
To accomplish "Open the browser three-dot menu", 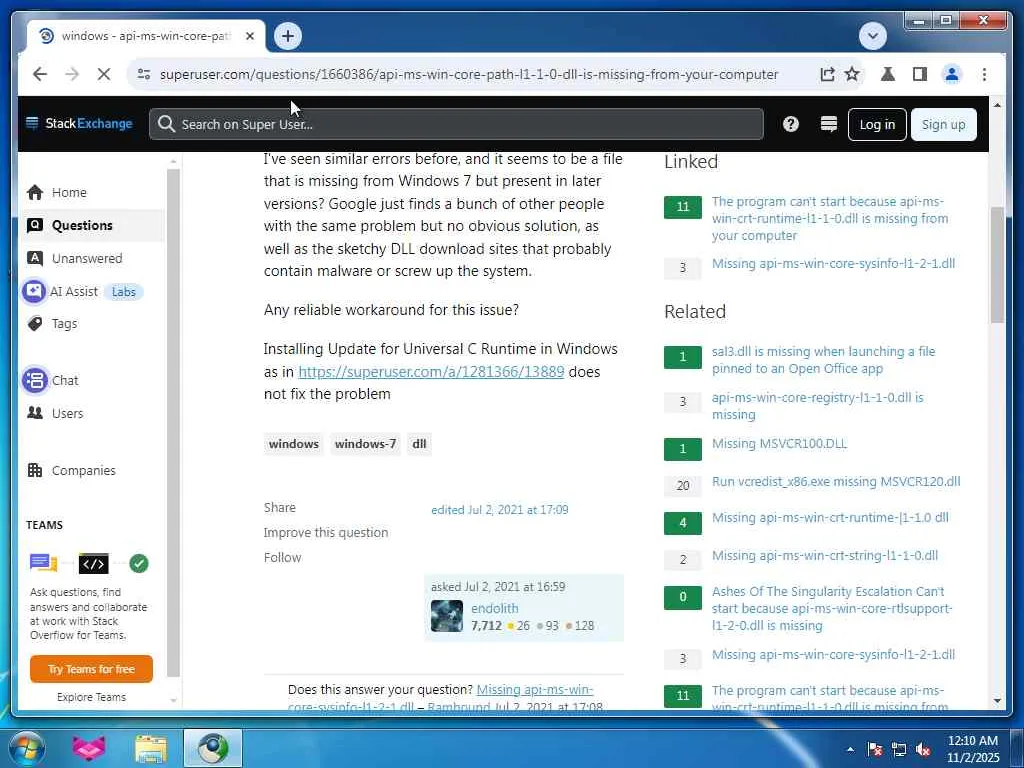I will click(984, 74).
